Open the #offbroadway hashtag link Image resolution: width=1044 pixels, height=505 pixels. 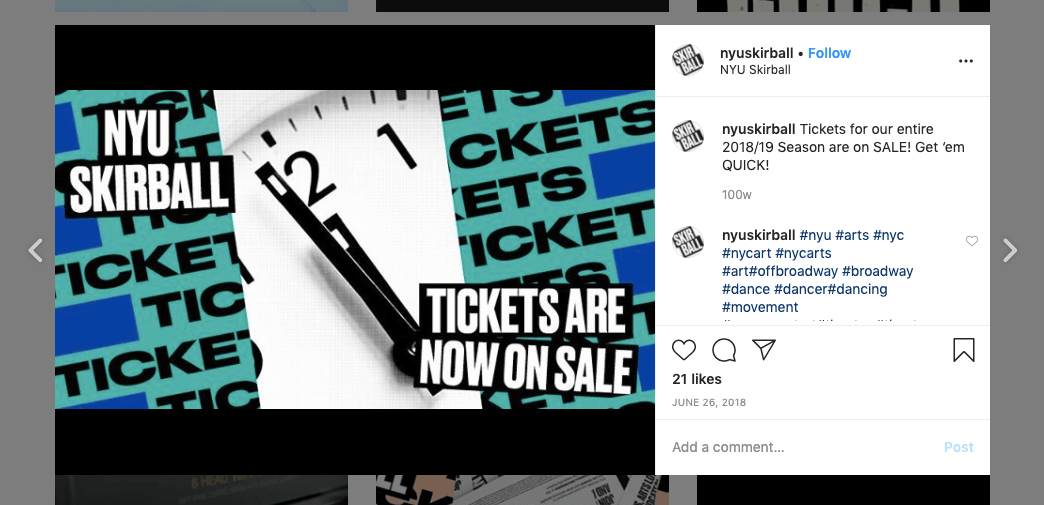[x=793, y=271]
